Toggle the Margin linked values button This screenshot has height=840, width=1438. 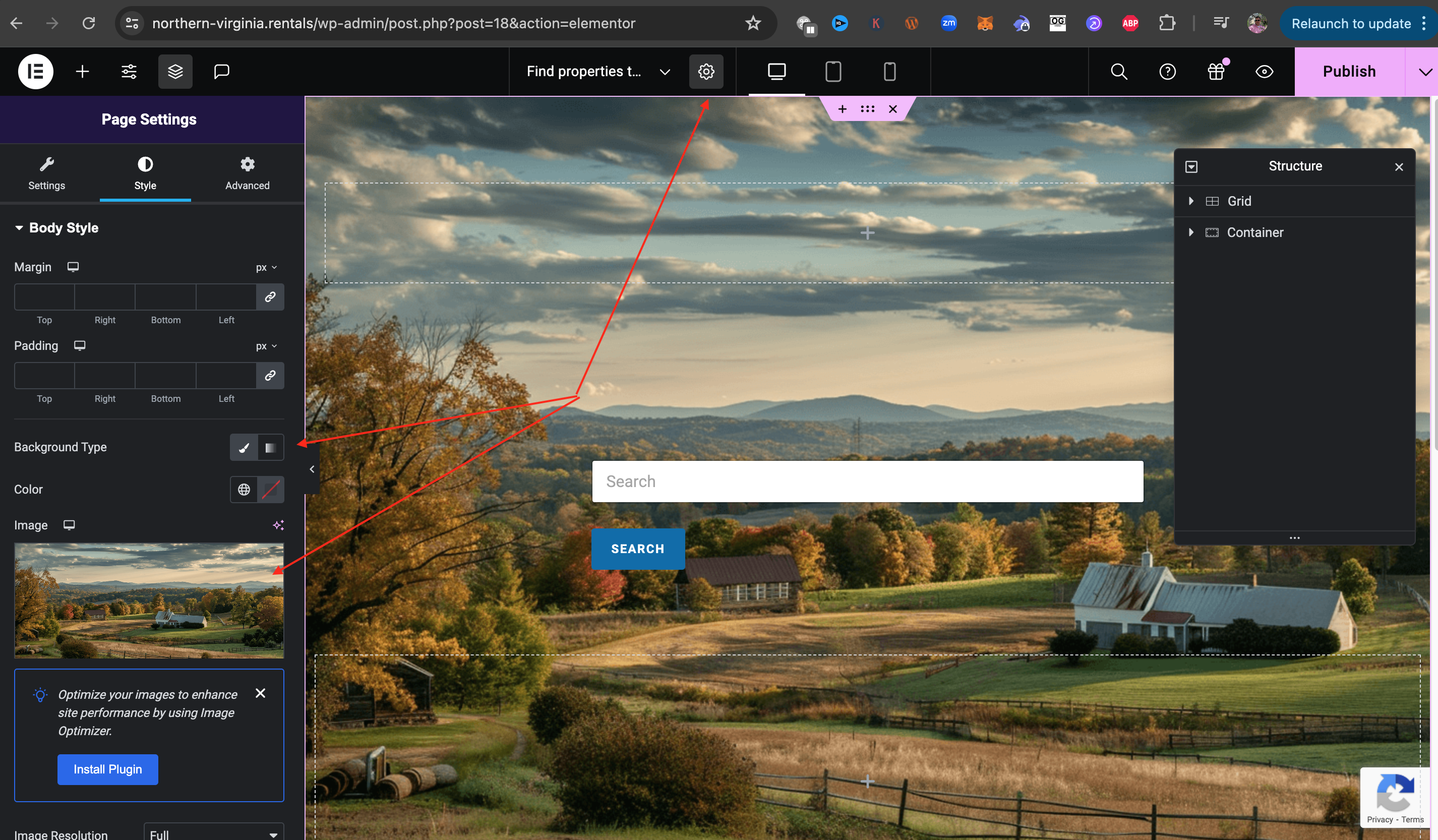tap(270, 297)
